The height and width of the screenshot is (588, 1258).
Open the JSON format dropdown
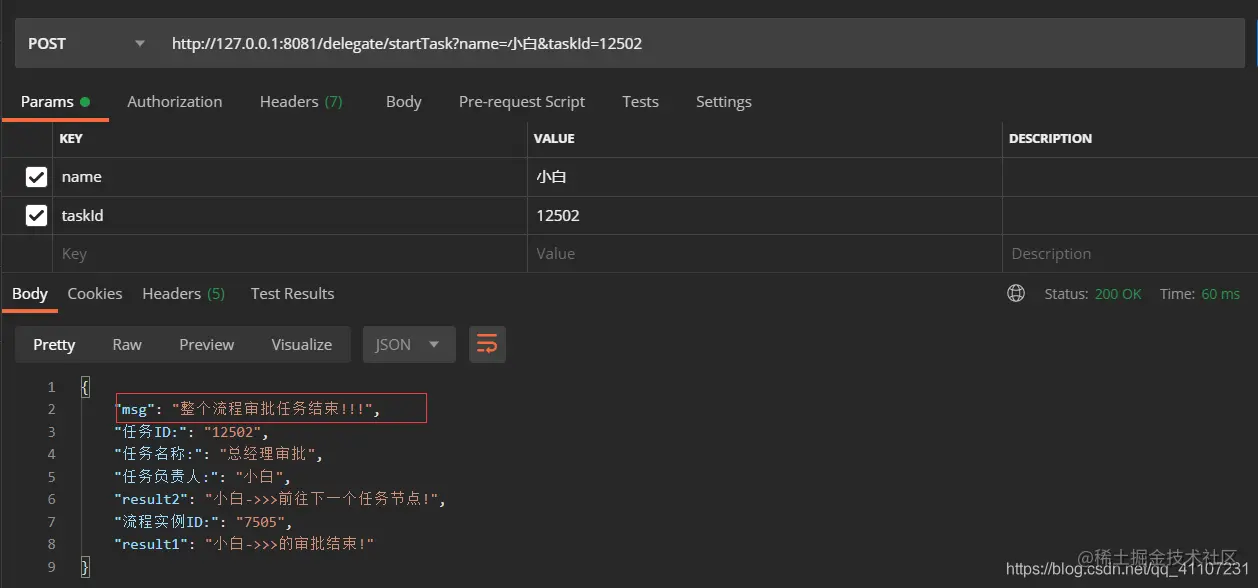point(409,344)
